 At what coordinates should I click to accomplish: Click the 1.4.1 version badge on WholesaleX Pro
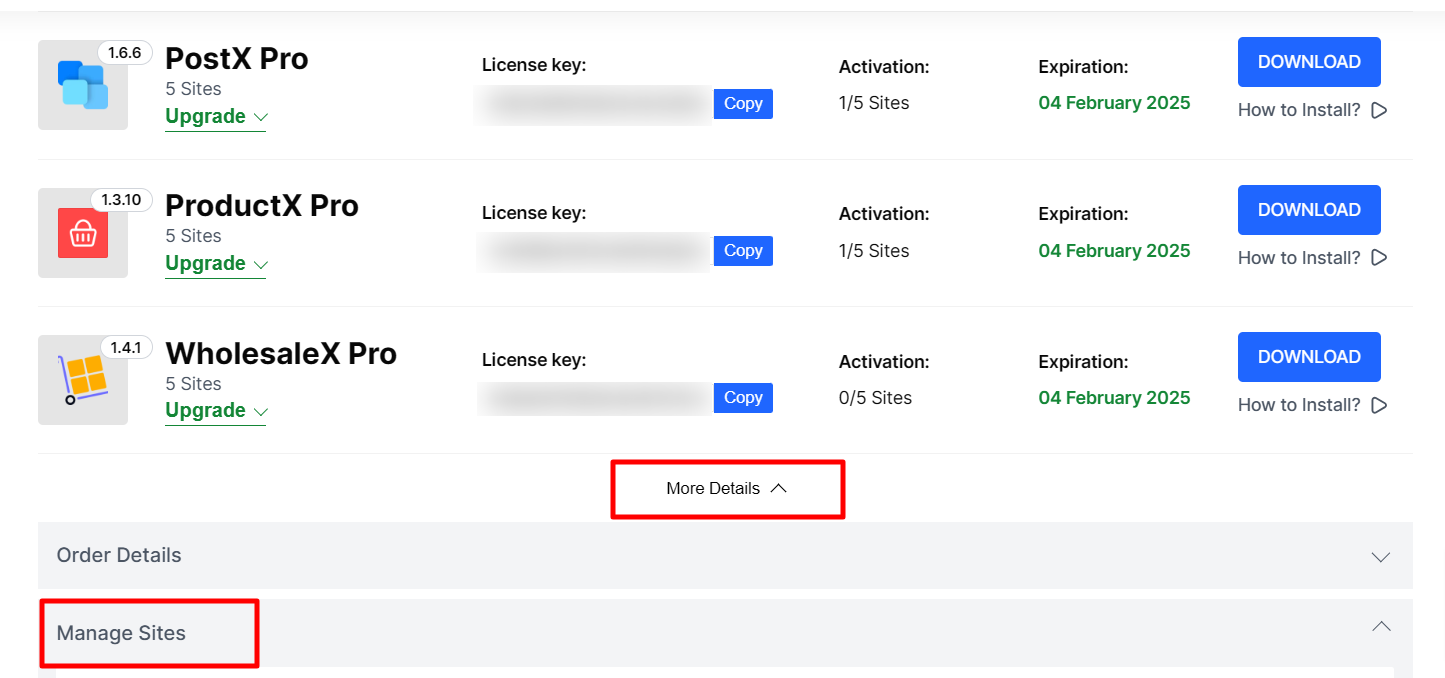125,348
